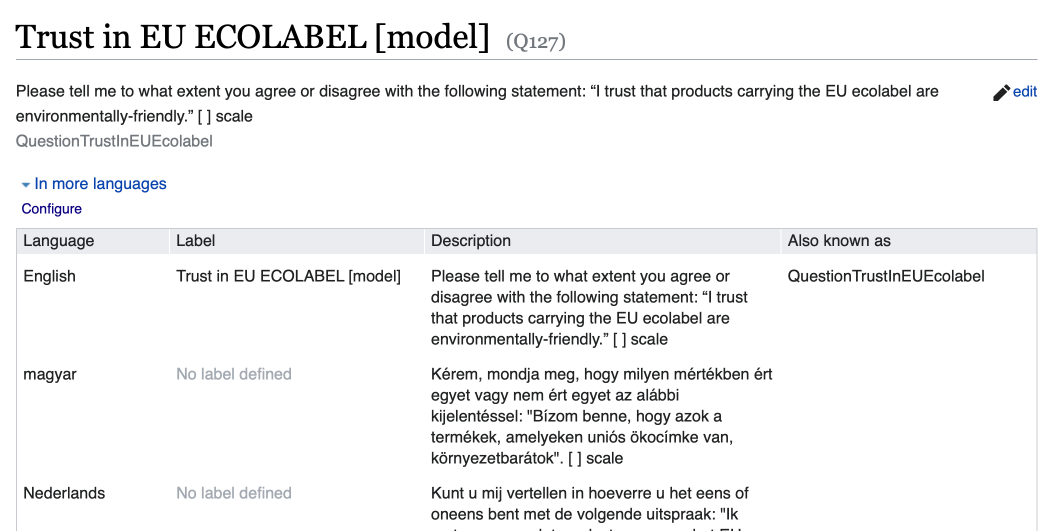Click the Language column header
Image resolution: width=1062 pixels, height=531 pixels.
(x=59, y=241)
